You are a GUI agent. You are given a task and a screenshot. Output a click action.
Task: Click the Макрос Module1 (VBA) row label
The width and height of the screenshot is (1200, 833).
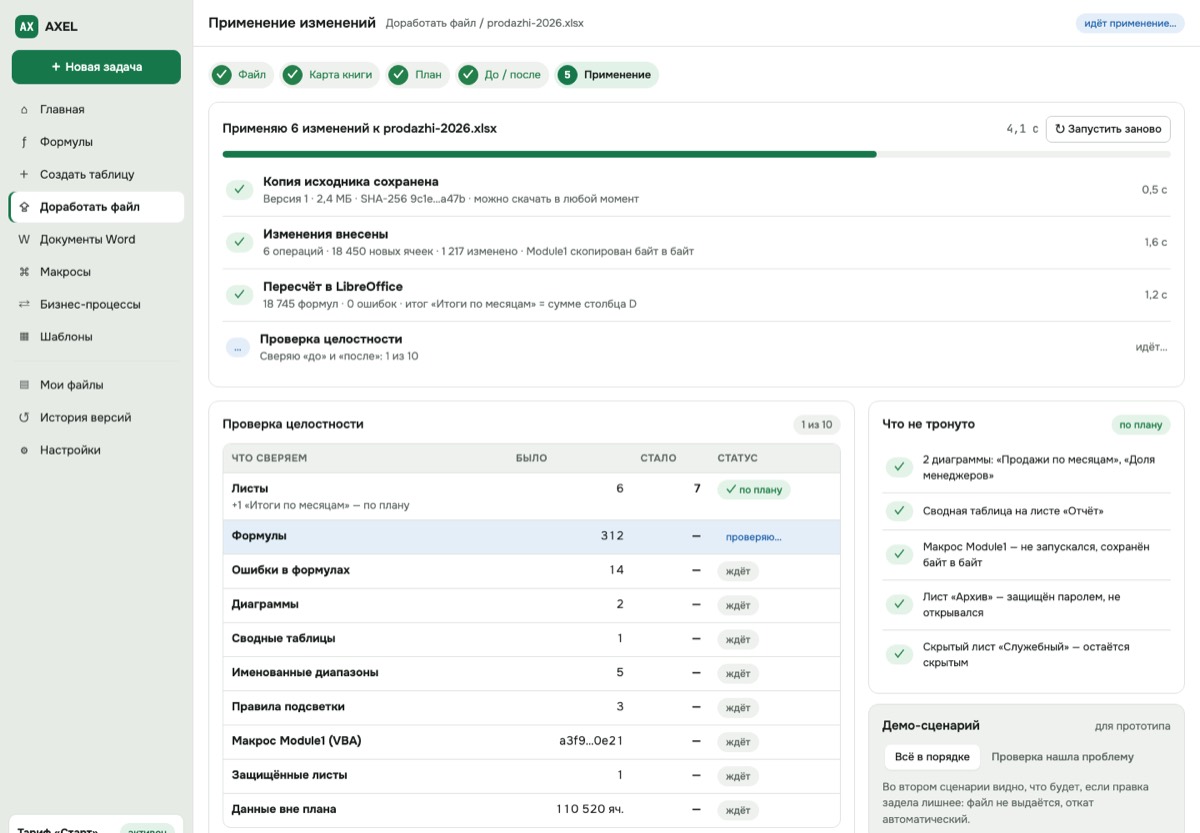296,741
